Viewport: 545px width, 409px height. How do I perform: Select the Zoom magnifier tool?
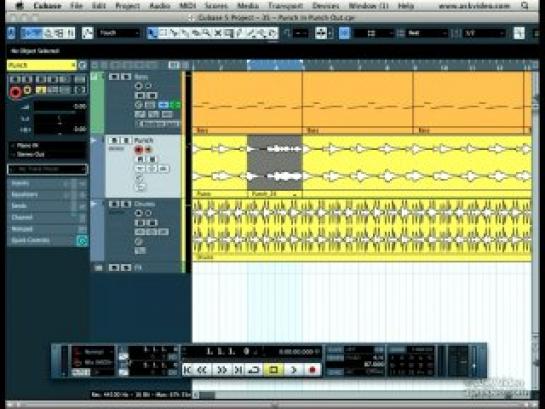tap(206, 33)
